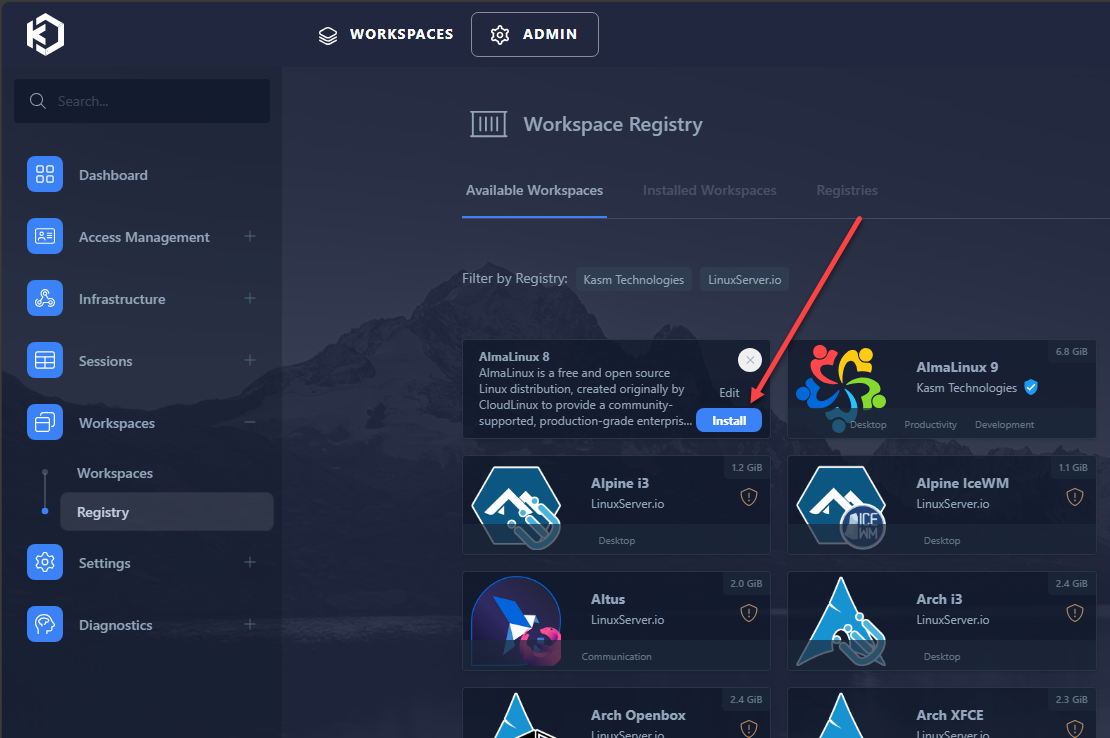Click the 1.2 GiB size on Alpine i3
This screenshot has width=1110, height=738.
point(747,468)
